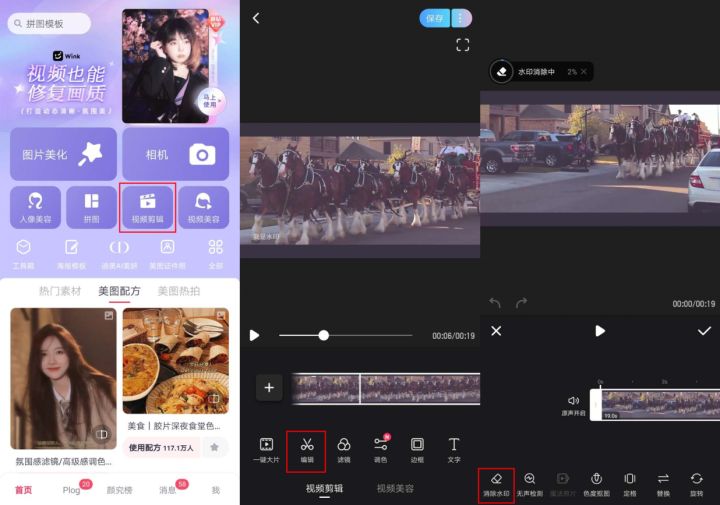720x505 pixels.
Task: Switch to the 美图配方 tab
Action: pos(119,291)
